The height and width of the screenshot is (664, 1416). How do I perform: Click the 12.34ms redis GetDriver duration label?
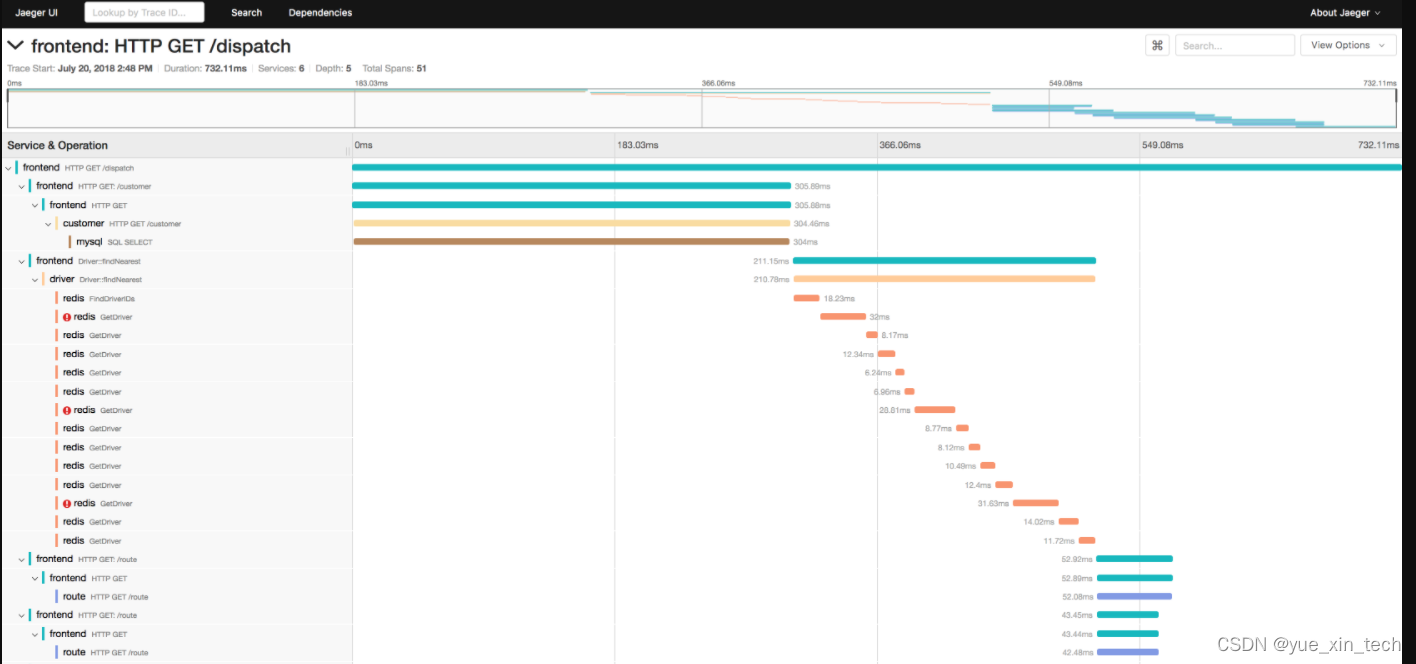tap(858, 354)
